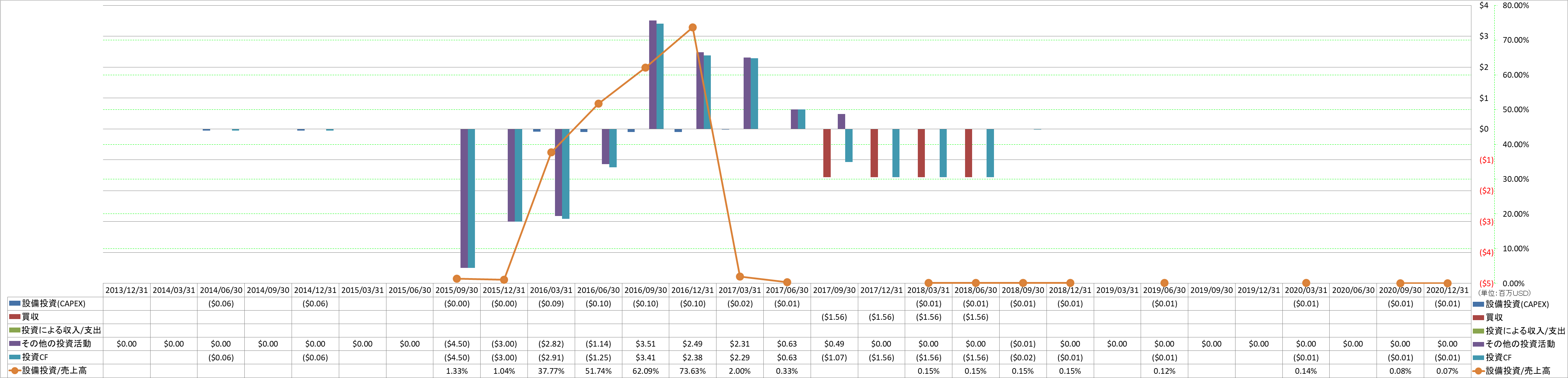Click the blue swatch in the 設備投資(CAPEX) row header
1568x378 pixels.
coord(14,304)
